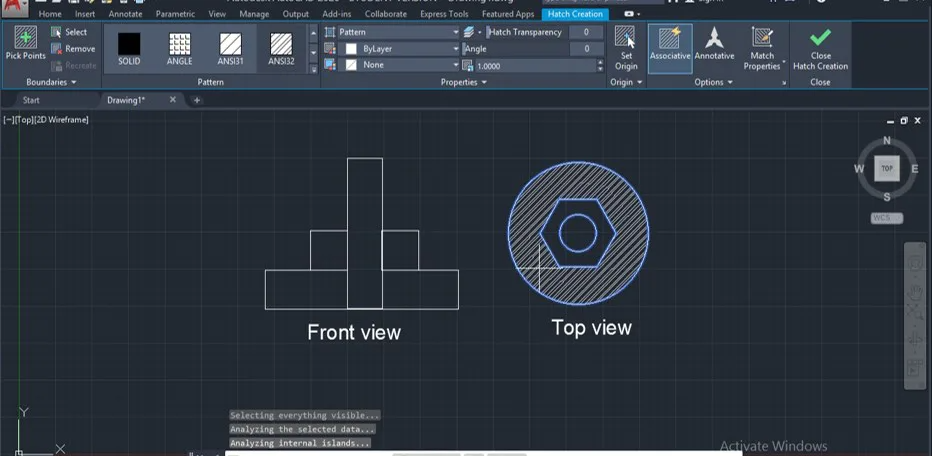The width and height of the screenshot is (932, 456).
Task: Switch to the Start file tab
Action: [x=31, y=100]
